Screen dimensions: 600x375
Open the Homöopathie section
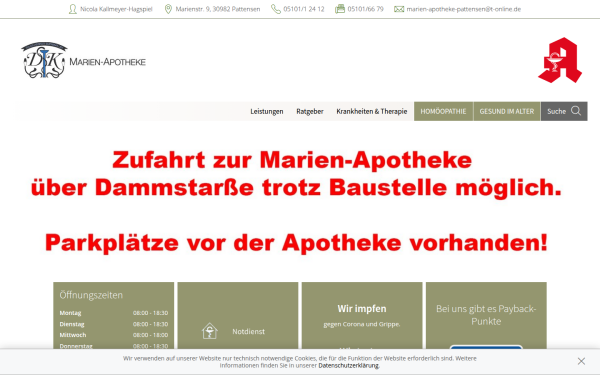(443, 111)
